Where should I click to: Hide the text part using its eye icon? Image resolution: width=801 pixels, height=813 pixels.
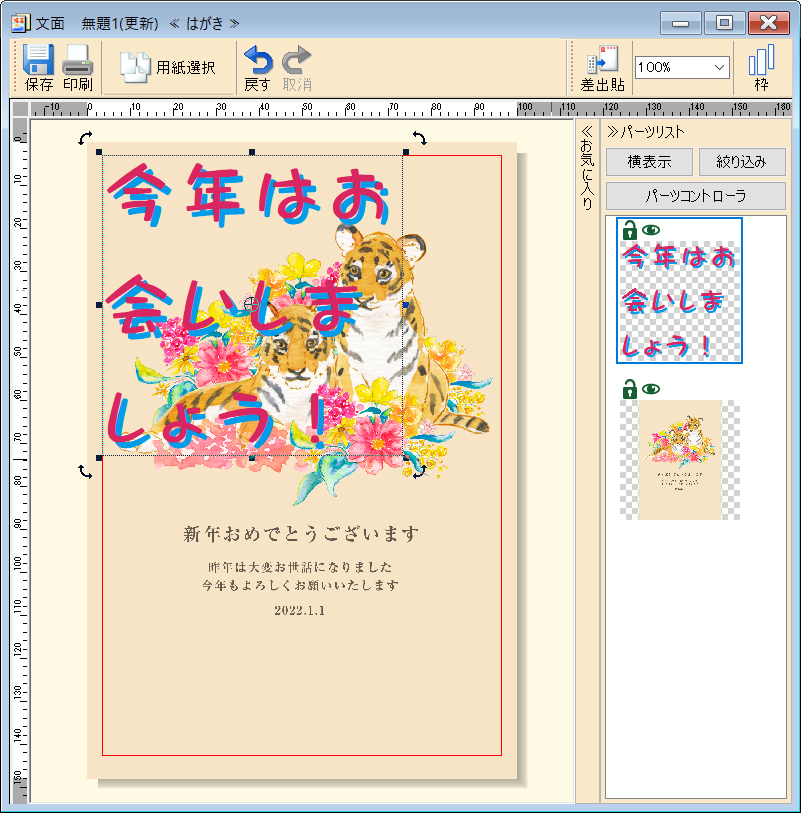tap(651, 230)
